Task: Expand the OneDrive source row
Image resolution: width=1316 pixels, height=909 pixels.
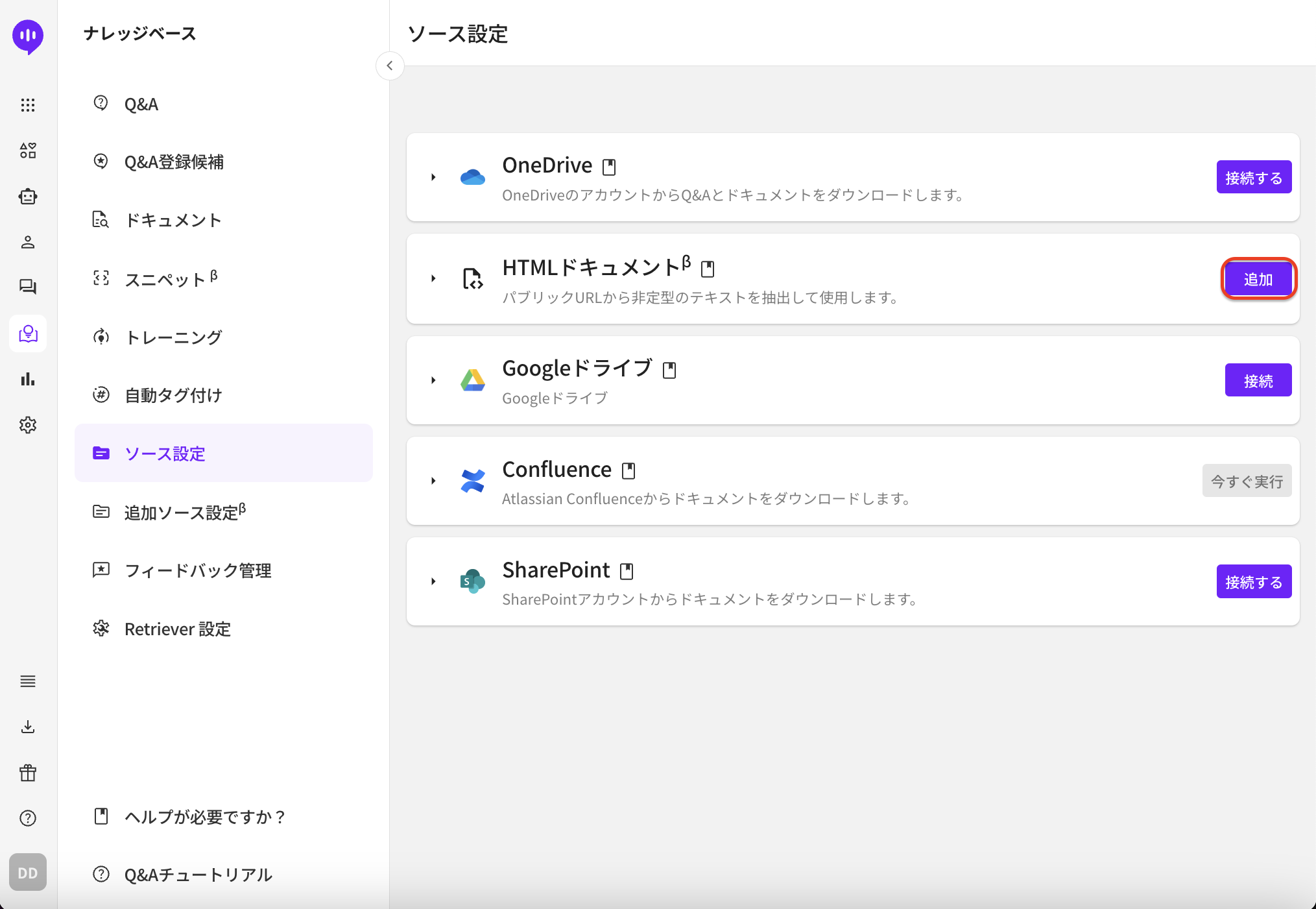Action: pos(433,177)
